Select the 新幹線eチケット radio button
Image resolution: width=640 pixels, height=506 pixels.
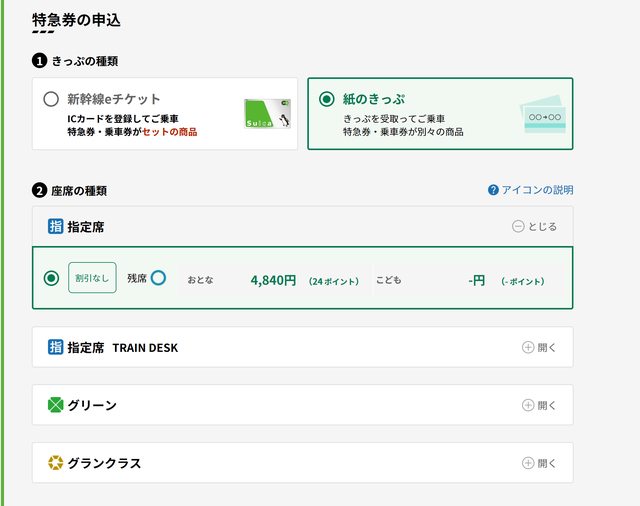51,99
